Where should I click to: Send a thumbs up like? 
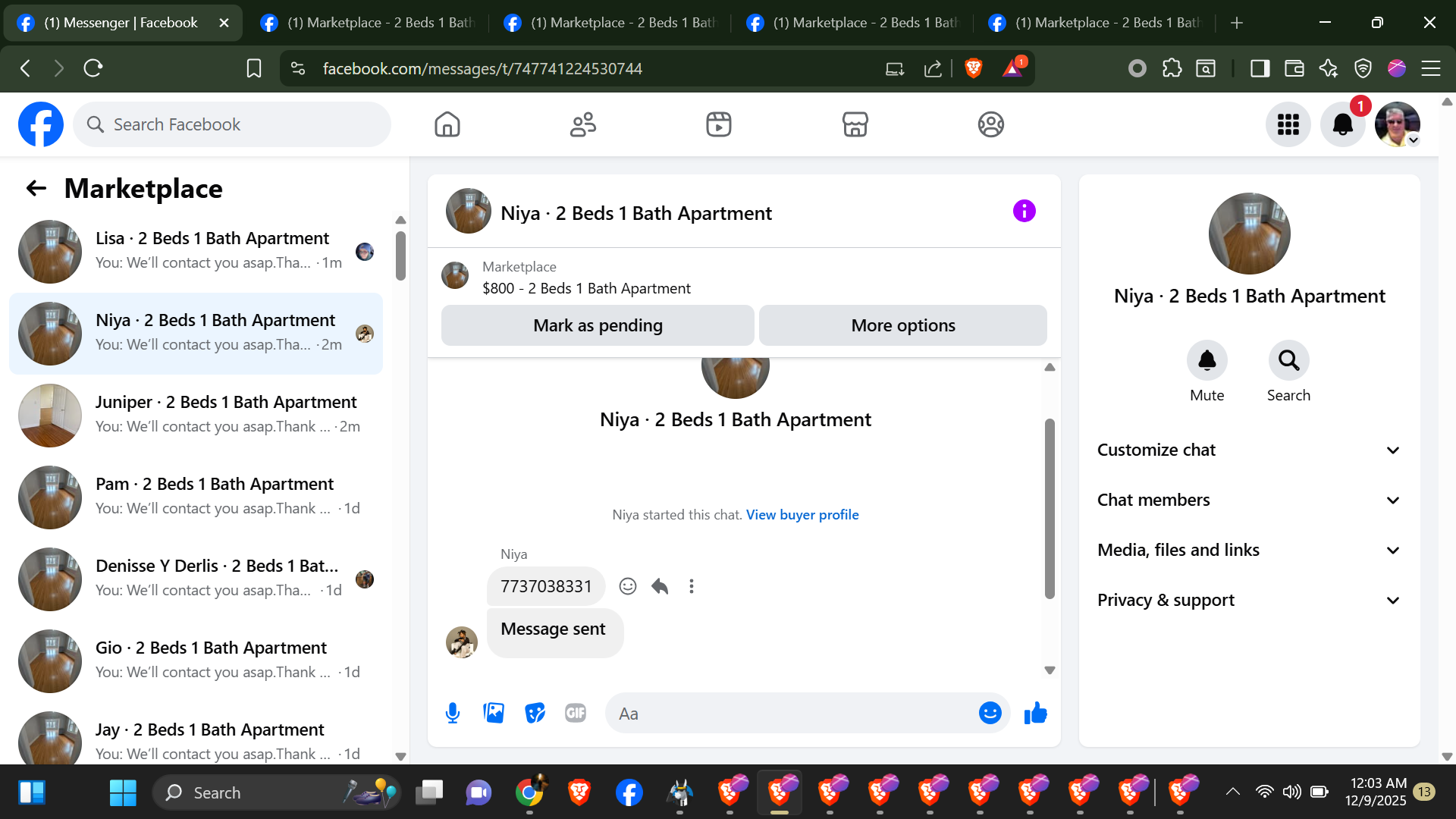click(x=1035, y=713)
